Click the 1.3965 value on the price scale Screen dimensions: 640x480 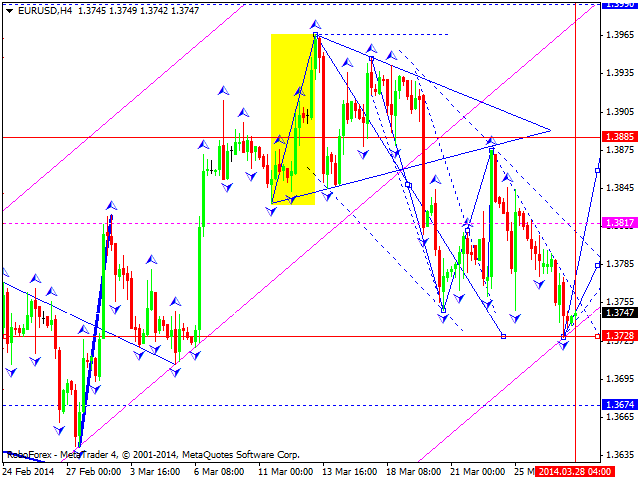pyautogui.click(x=621, y=35)
